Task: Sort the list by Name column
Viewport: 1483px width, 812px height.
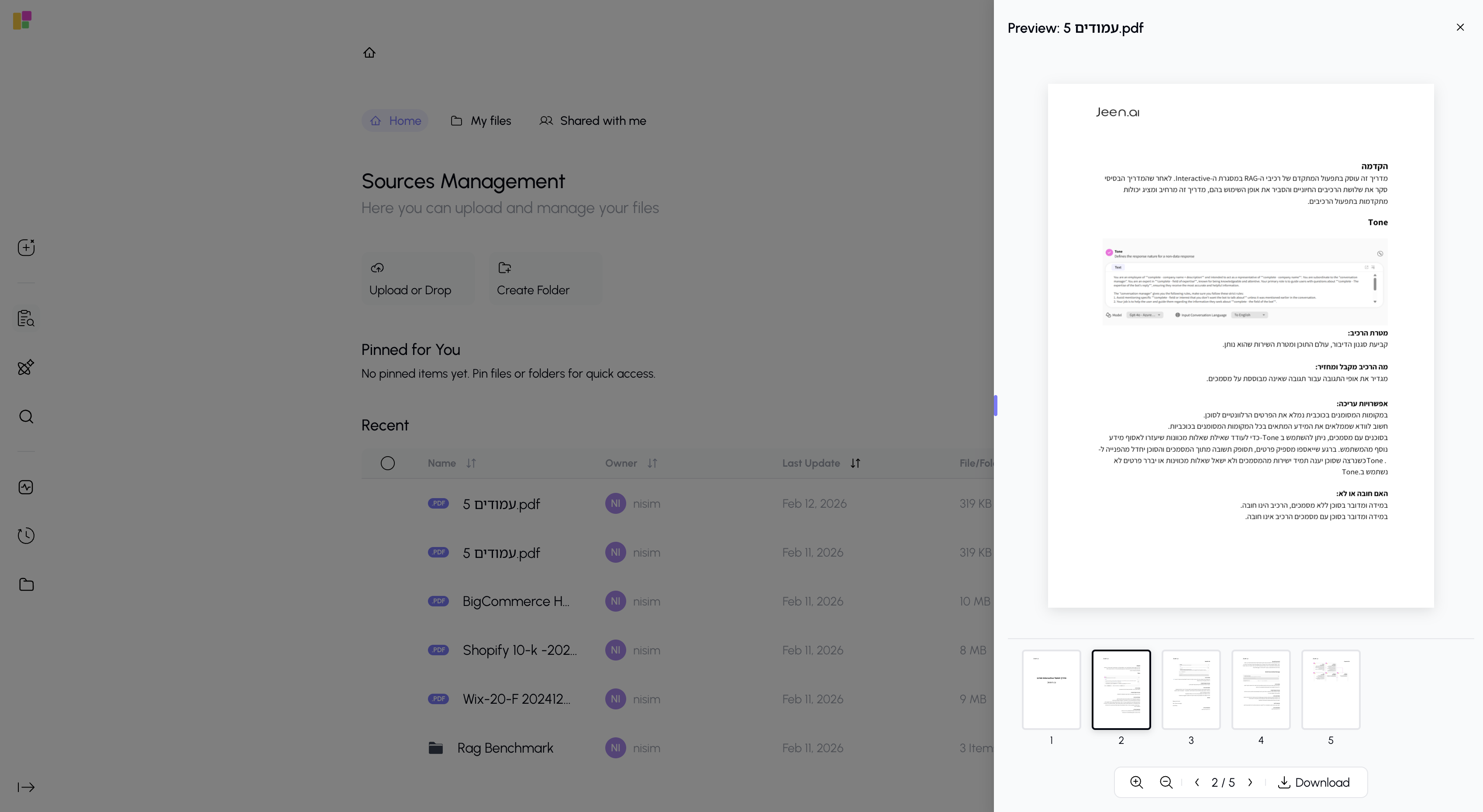Action: [x=471, y=463]
